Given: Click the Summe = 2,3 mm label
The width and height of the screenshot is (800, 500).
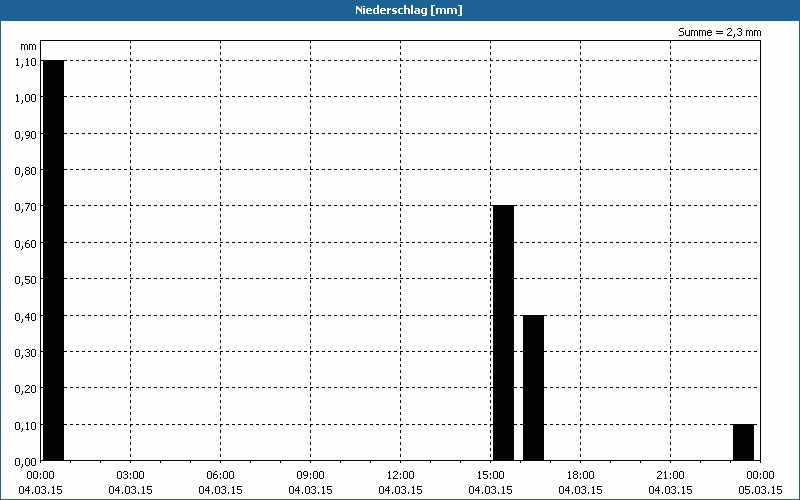Looking at the screenshot, I should click(x=719, y=32).
